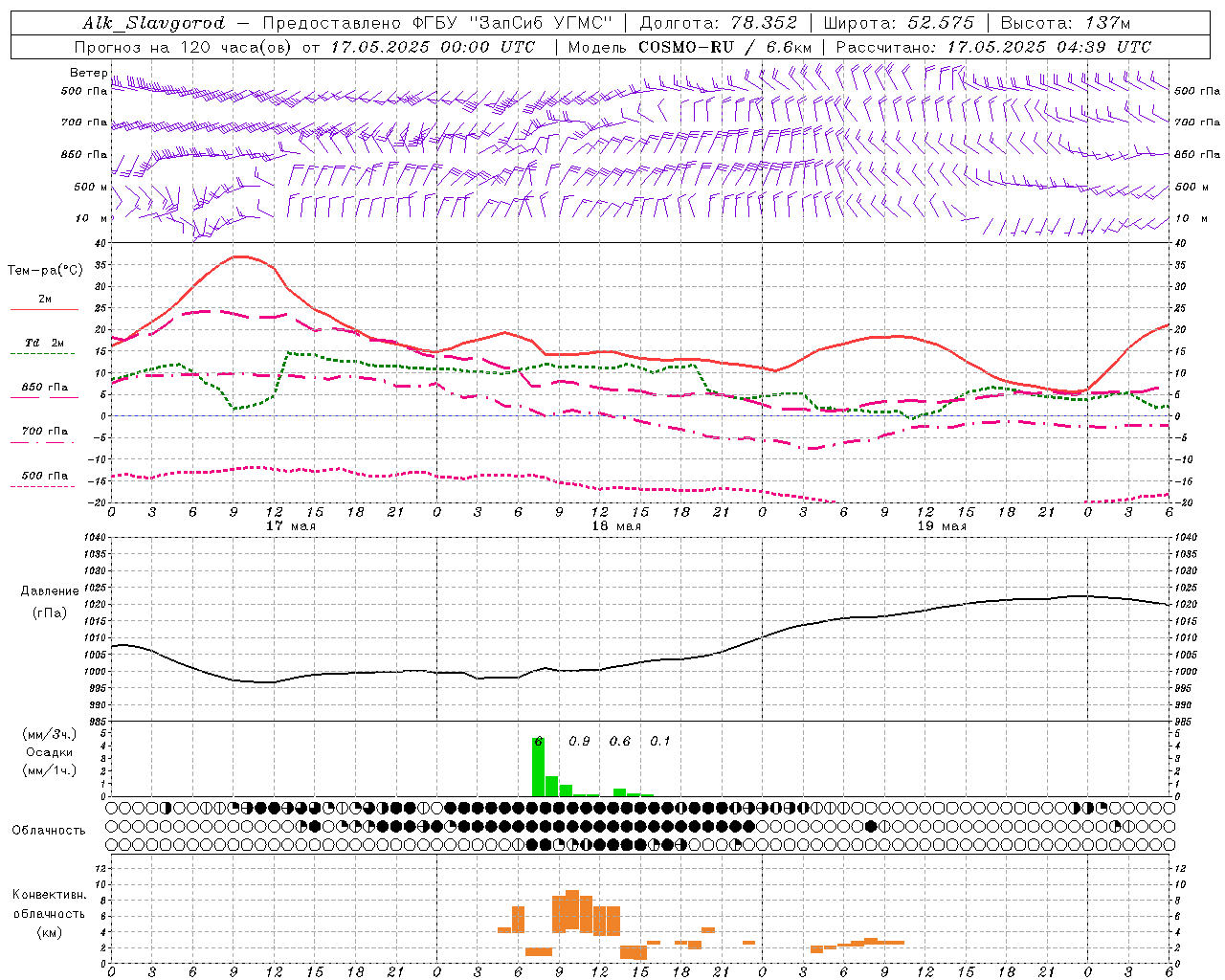The height and width of the screenshot is (980, 1225).
Task: Click the 'Облачность' cloudiness label
Action: [49, 830]
